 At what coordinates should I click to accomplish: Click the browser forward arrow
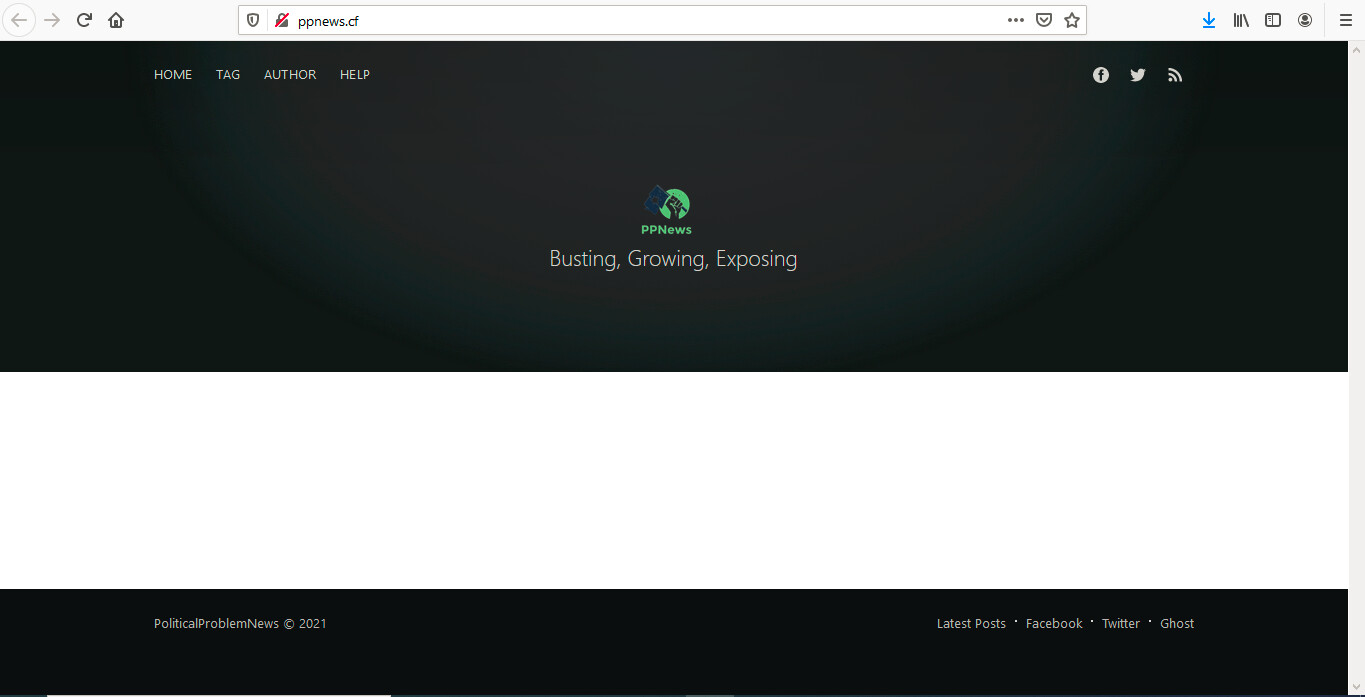tap(52, 20)
